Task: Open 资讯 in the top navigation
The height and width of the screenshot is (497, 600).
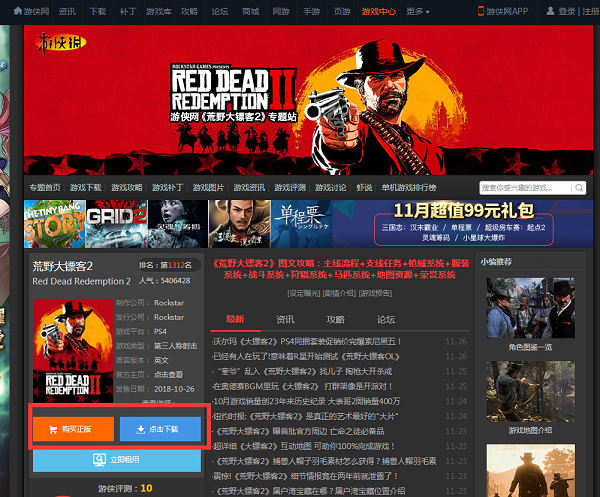Action: click(x=67, y=11)
